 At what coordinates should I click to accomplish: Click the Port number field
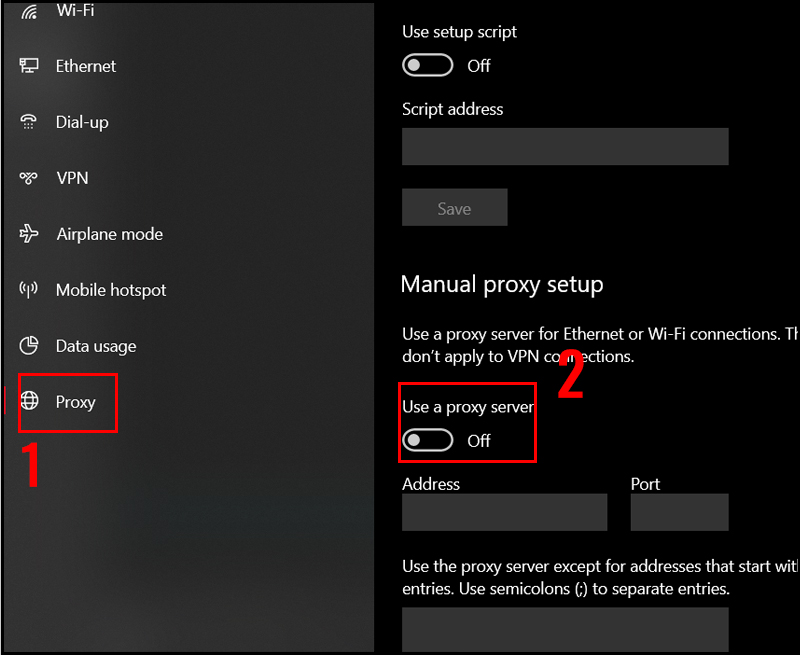tap(679, 512)
